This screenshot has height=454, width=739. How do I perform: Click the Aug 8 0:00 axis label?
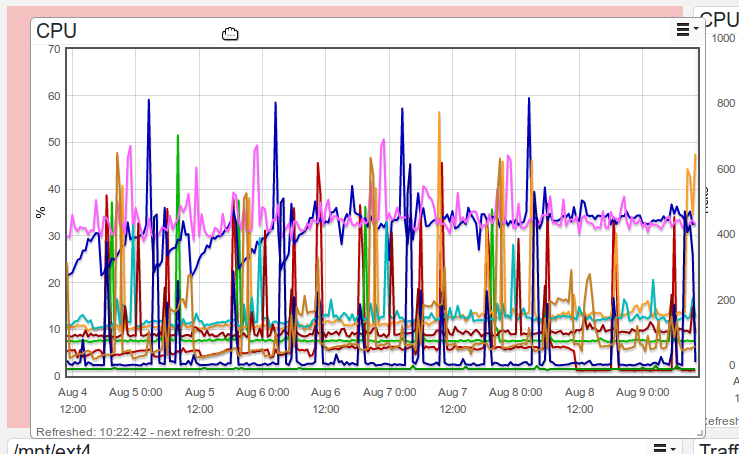[516, 392]
